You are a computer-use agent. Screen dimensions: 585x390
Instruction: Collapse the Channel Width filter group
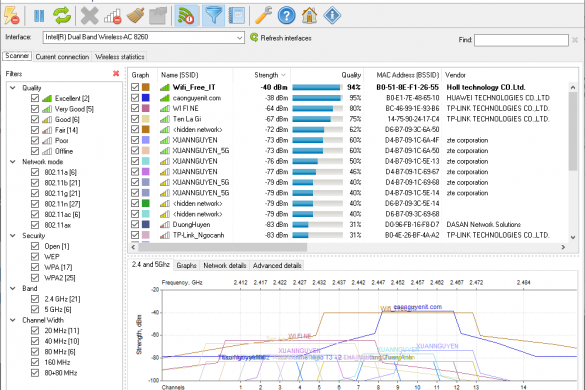pos(13,320)
